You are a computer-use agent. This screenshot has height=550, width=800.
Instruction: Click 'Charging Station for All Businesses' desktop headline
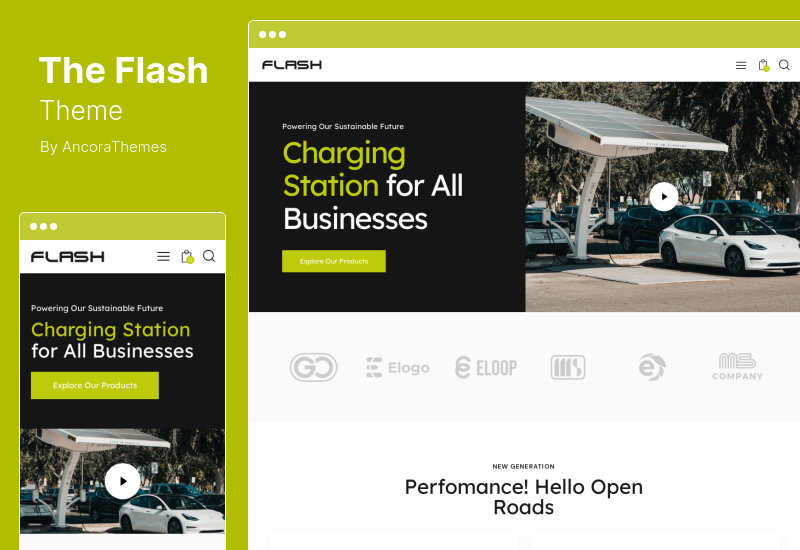click(x=373, y=186)
